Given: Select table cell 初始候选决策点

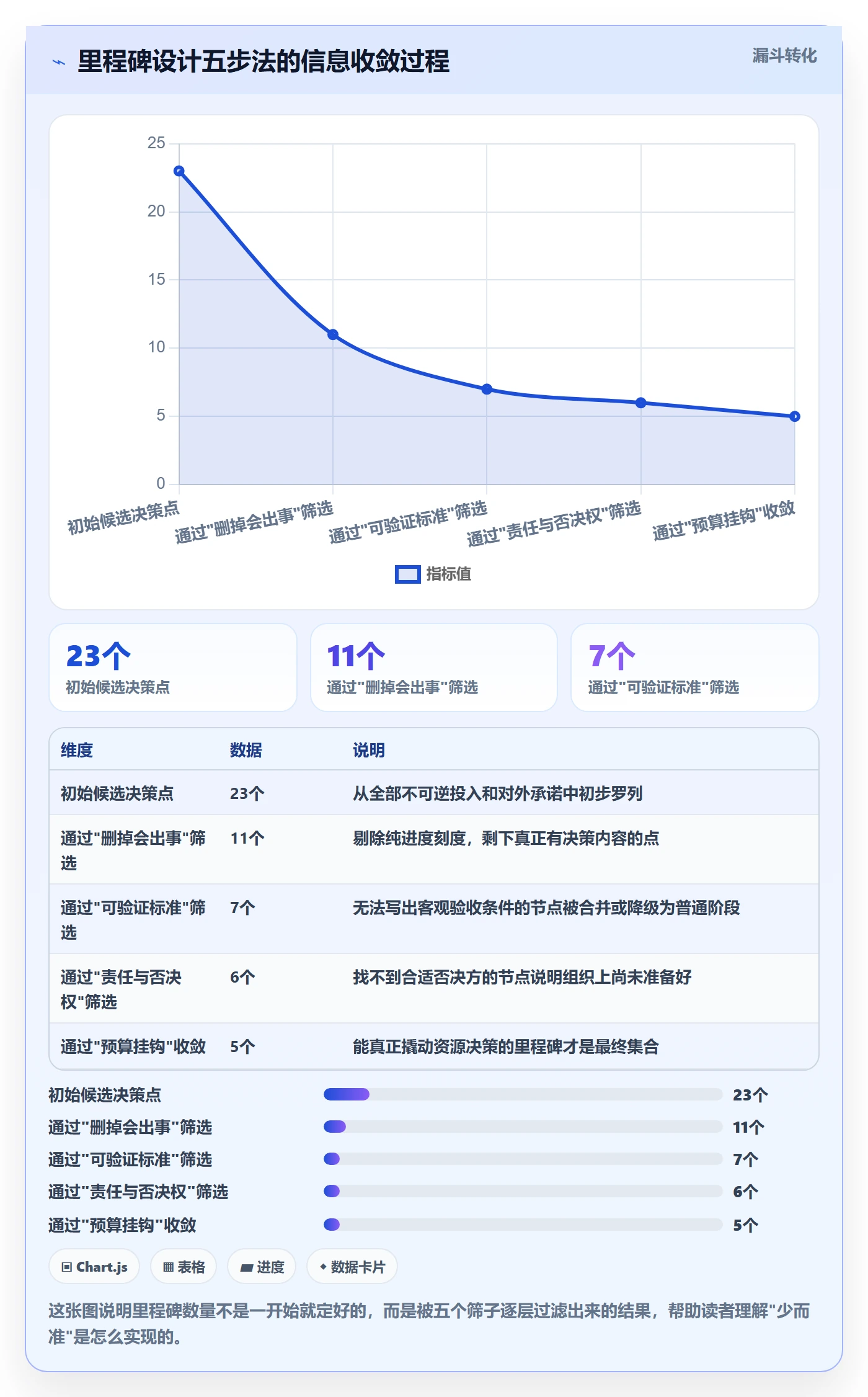Looking at the screenshot, I should [117, 793].
